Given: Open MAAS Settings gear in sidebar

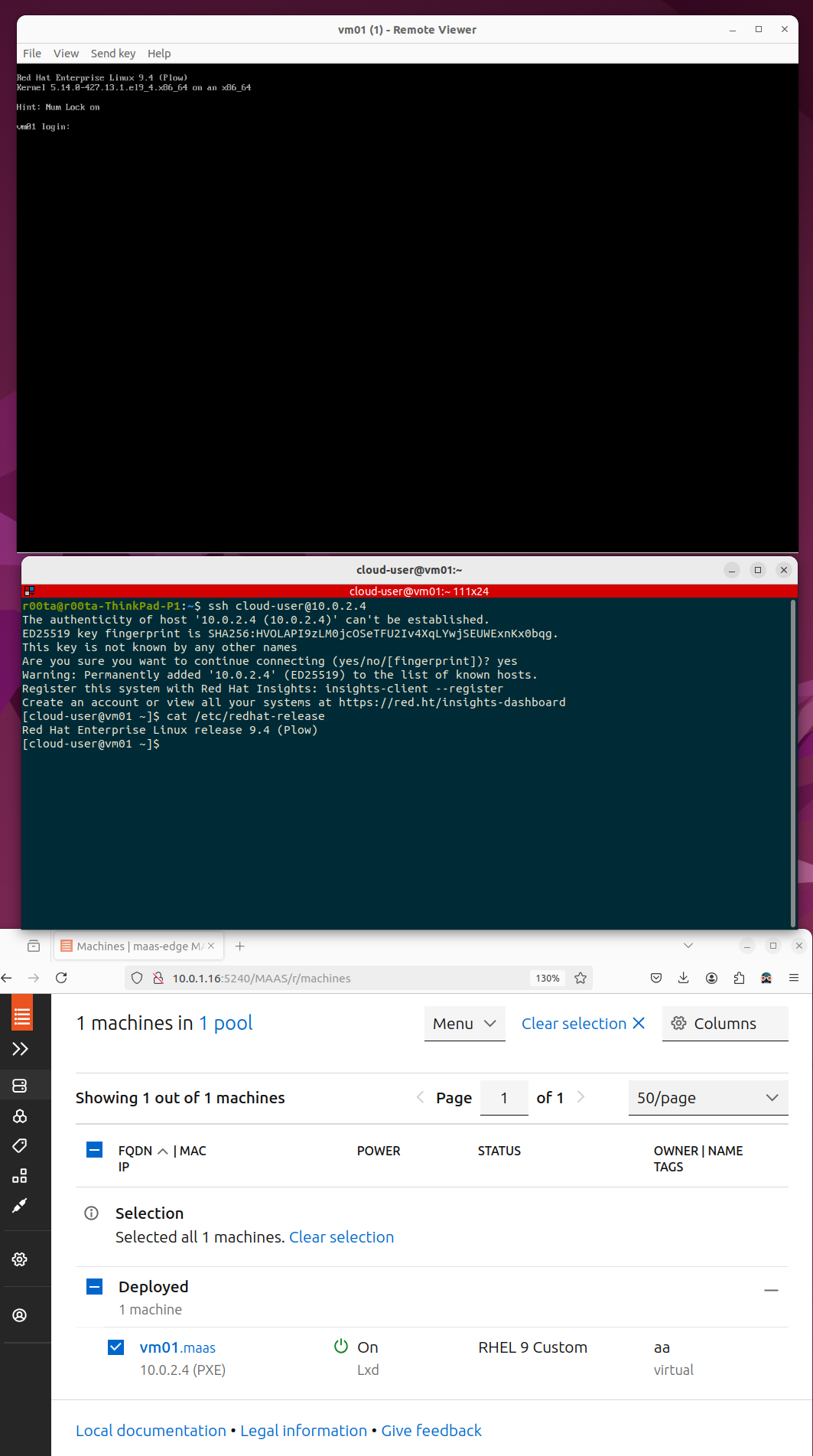Looking at the screenshot, I should tap(20, 1259).
